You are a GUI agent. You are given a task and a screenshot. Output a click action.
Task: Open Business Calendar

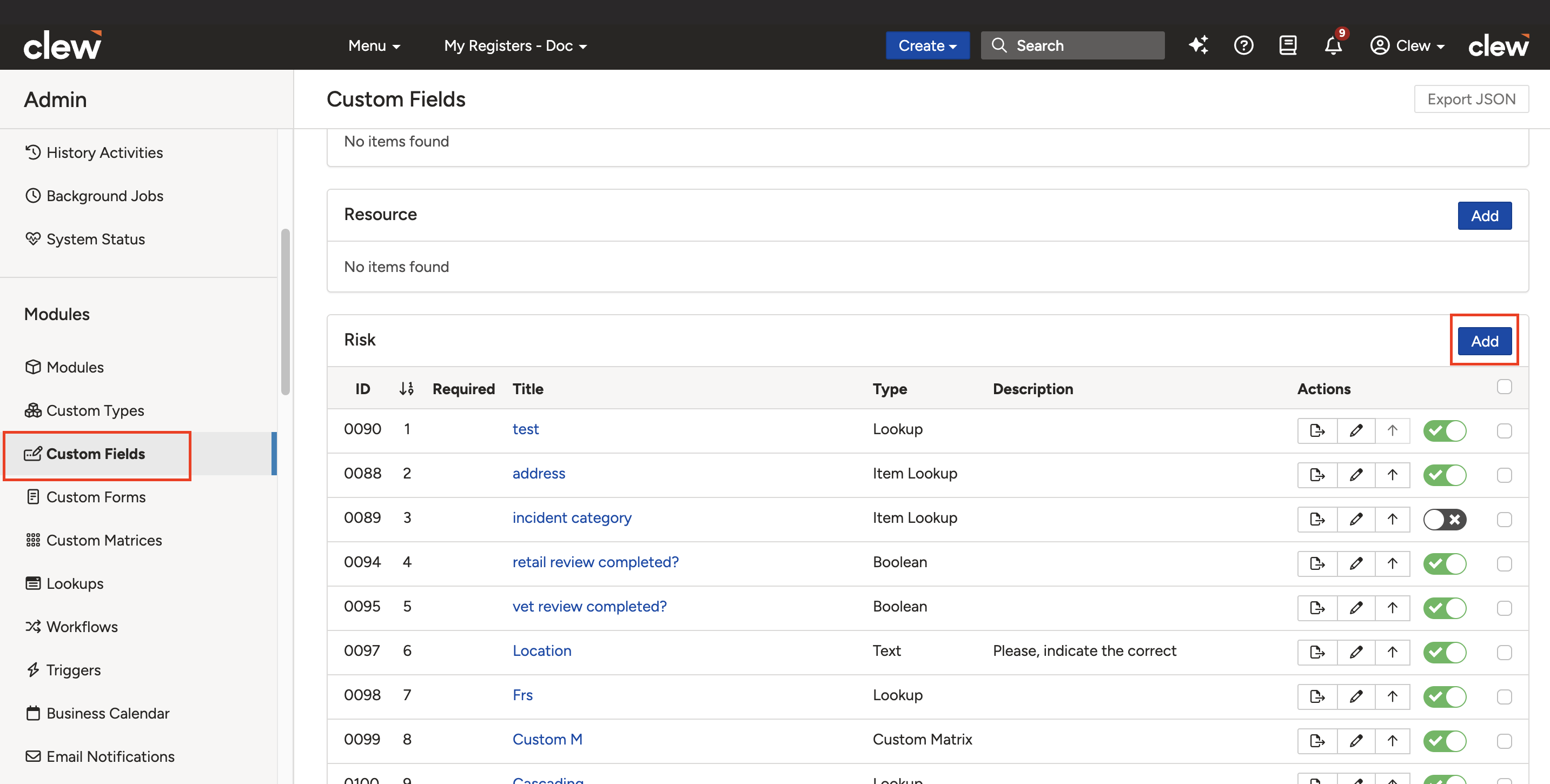point(97,714)
